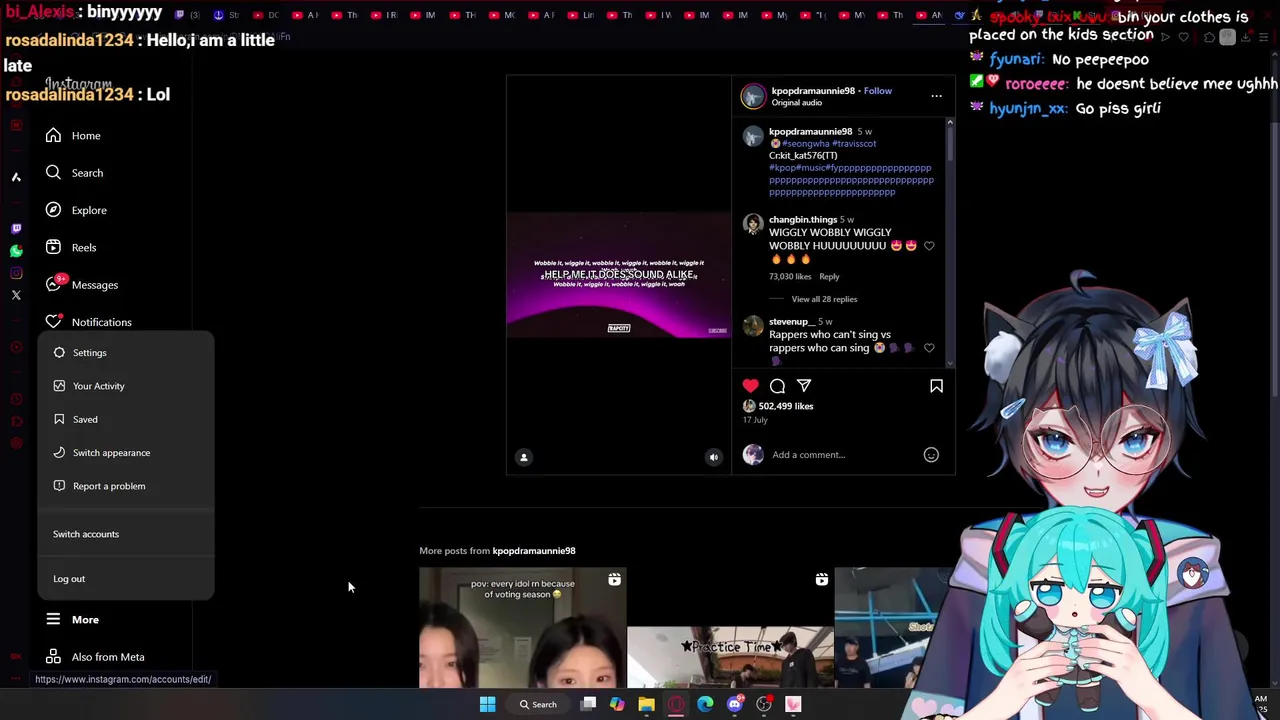View the 502,499 likes list
The image size is (1280, 720).
coord(786,406)
